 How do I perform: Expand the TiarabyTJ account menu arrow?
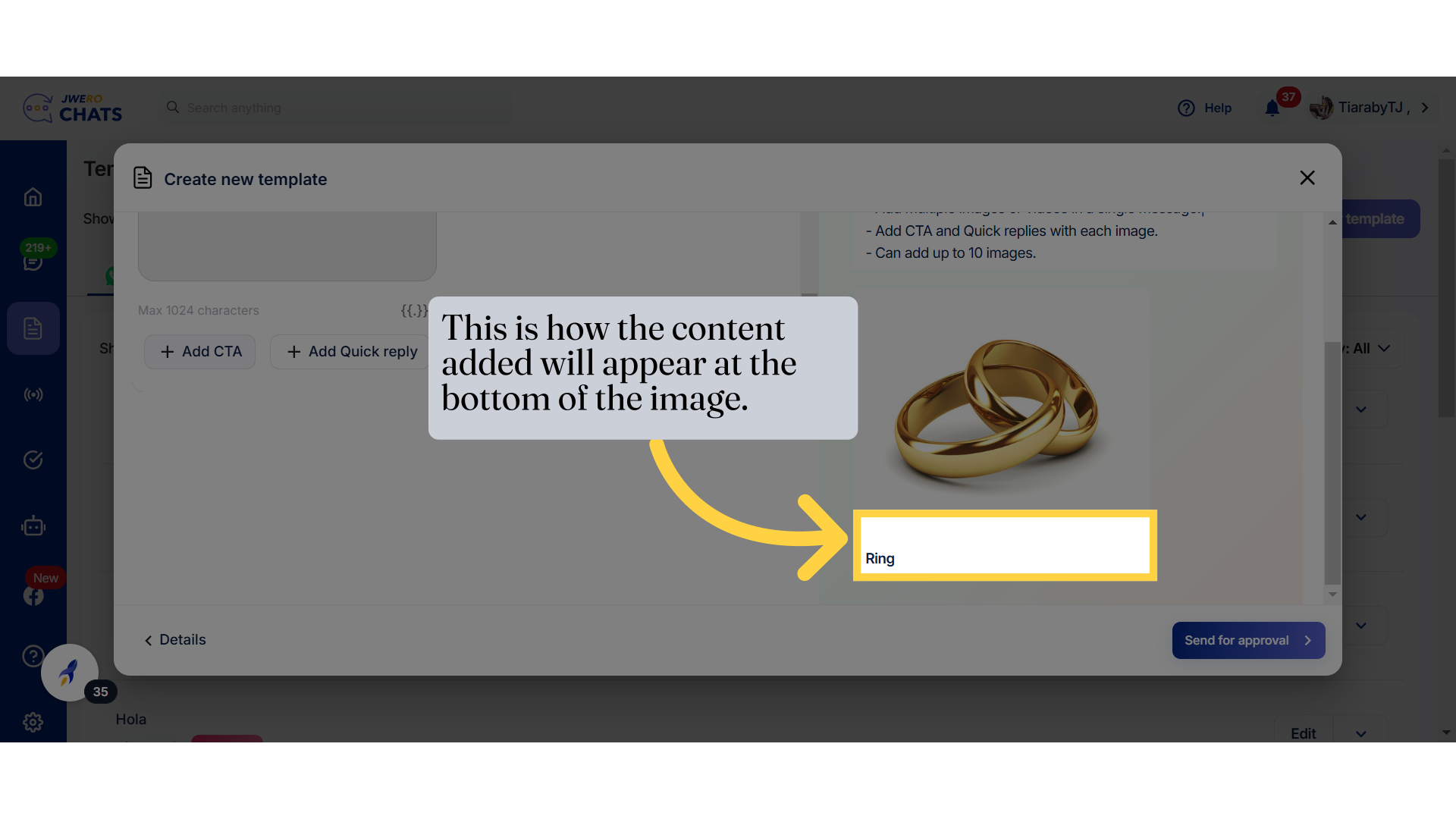point(1426,107)
